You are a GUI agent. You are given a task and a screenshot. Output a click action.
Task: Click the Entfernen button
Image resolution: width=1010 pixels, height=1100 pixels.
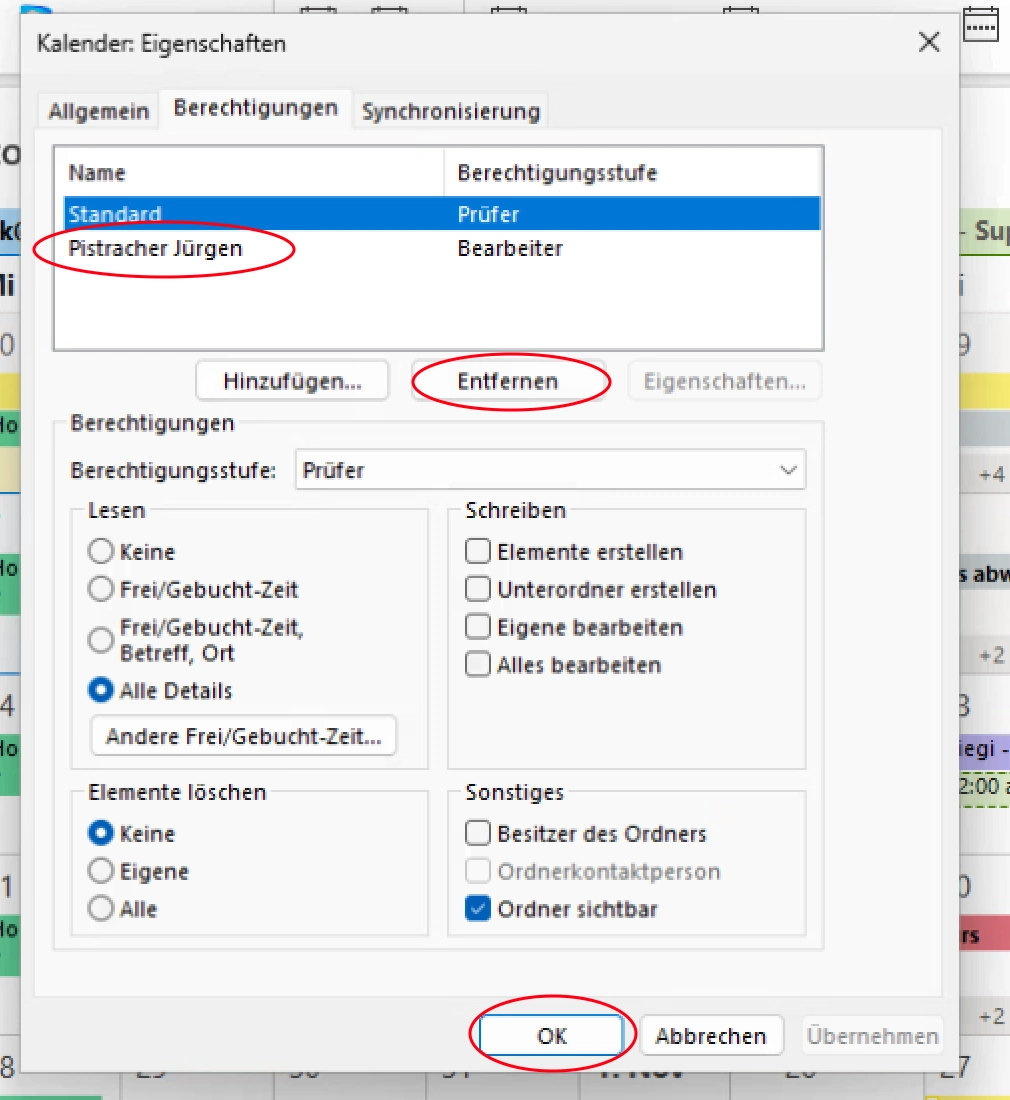tap(508, 381)
